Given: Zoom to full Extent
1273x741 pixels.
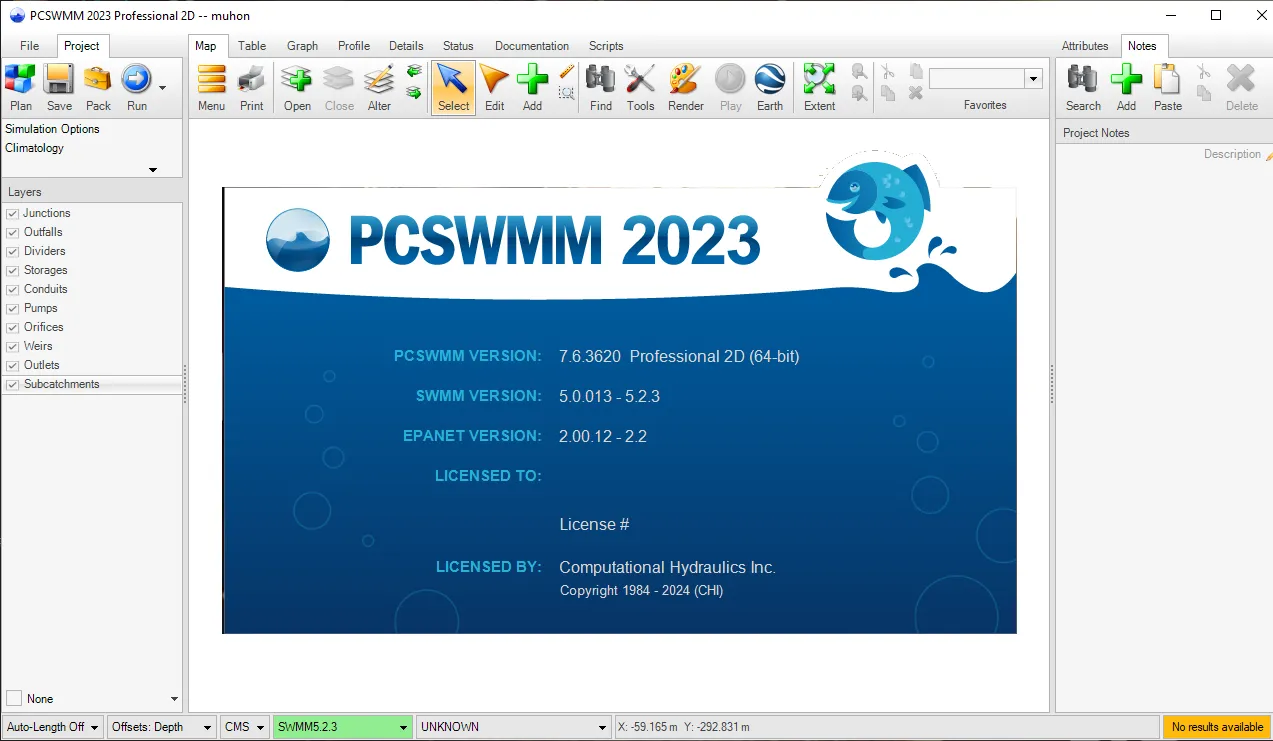Looking at the screenshot, I should coord(819,88).
